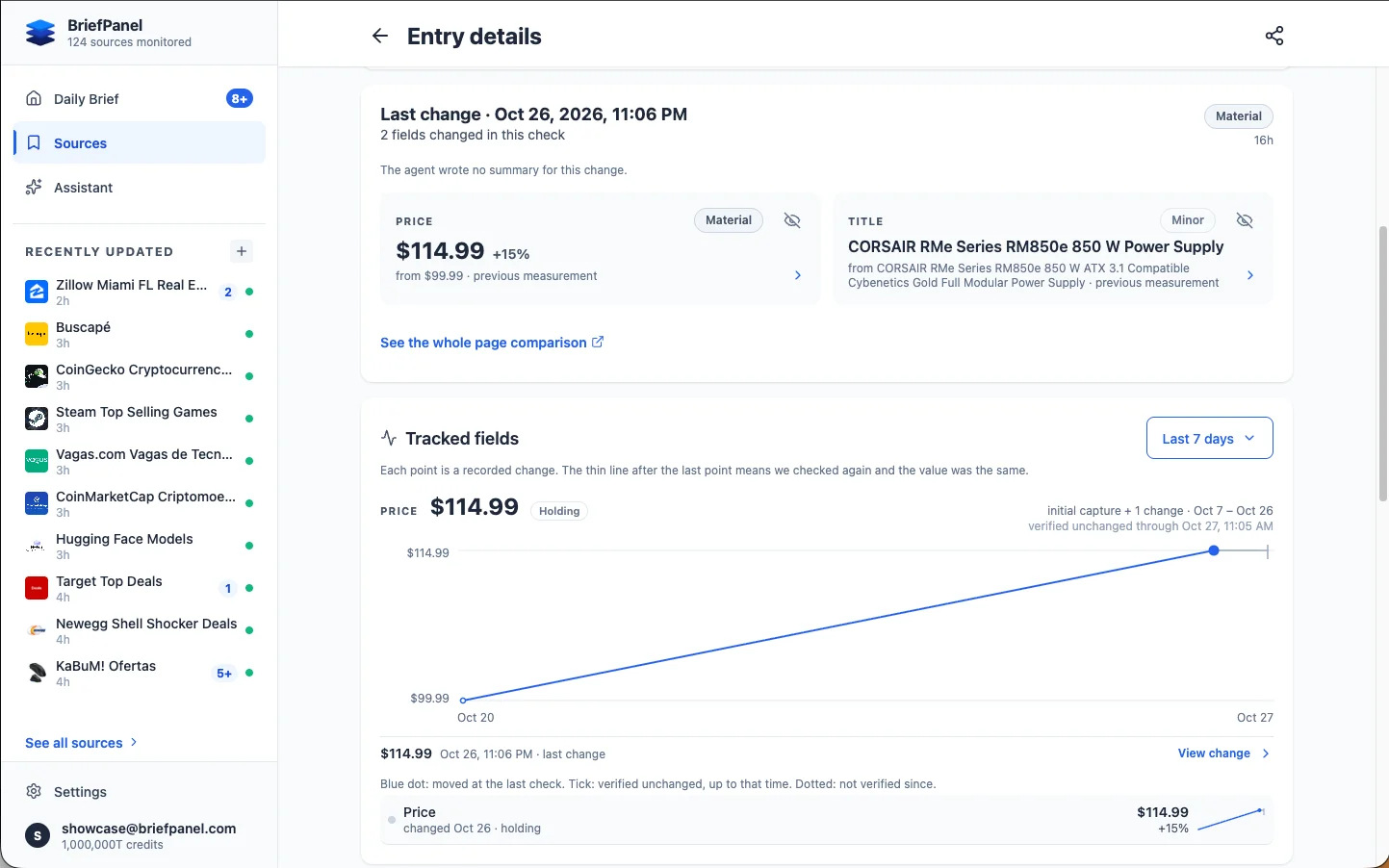Image resolution: width=1389 pixels, height=868 pixels.
Task: Open the Assistant menu item
Action: 140,188
